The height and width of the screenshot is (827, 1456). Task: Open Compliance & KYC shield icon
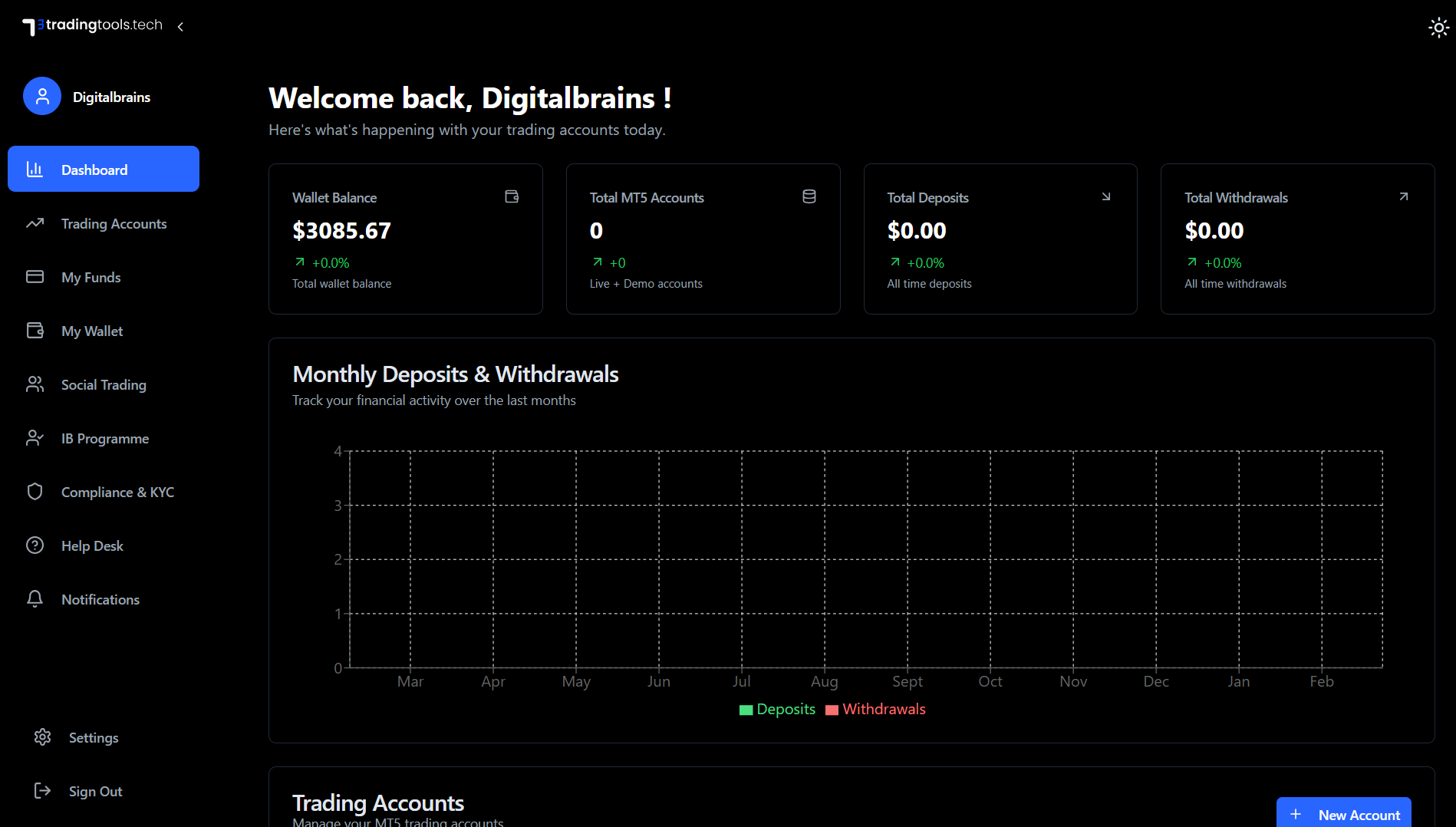[x=35, y=492]
